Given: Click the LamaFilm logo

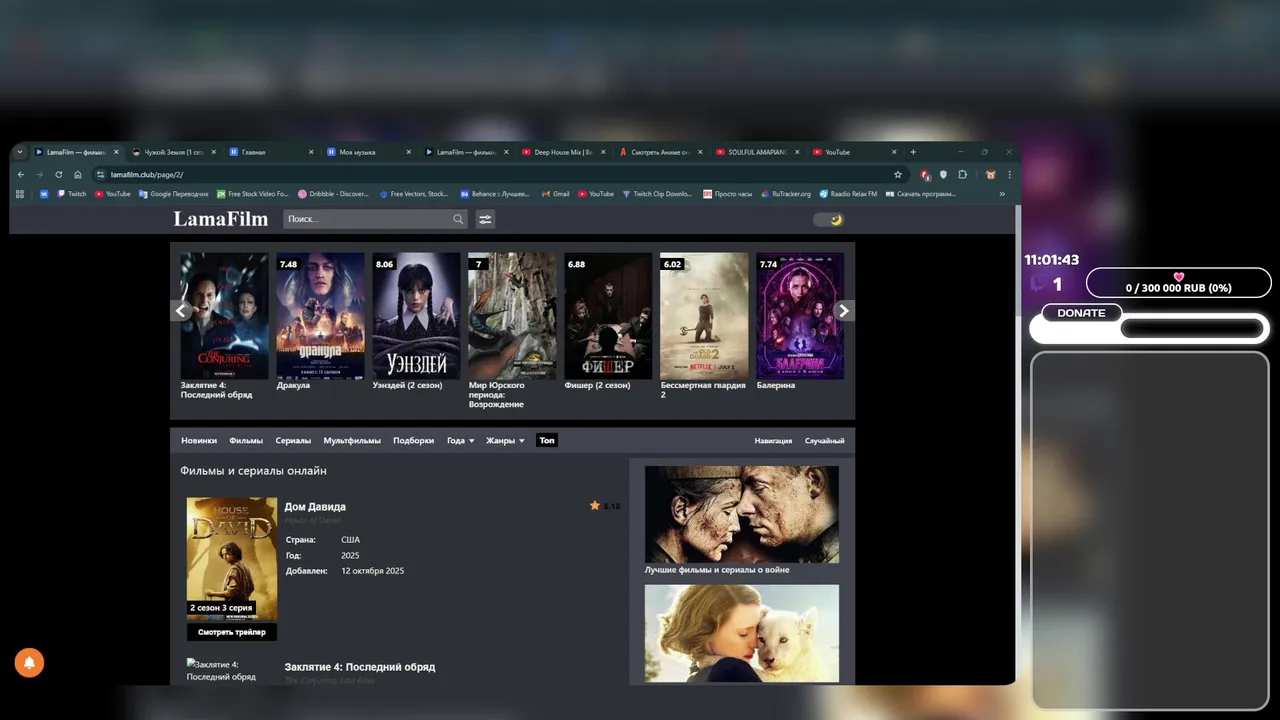Looking at the screenshot, I should point(221,219).
